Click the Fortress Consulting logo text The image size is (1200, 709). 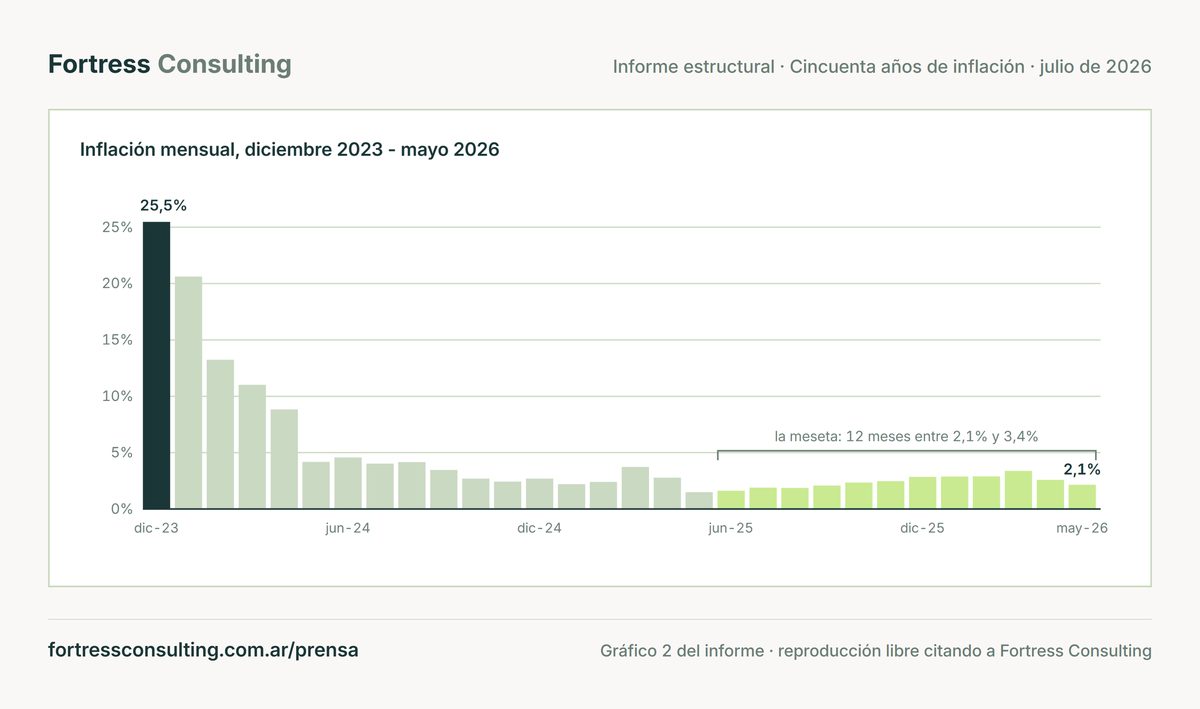170,65
